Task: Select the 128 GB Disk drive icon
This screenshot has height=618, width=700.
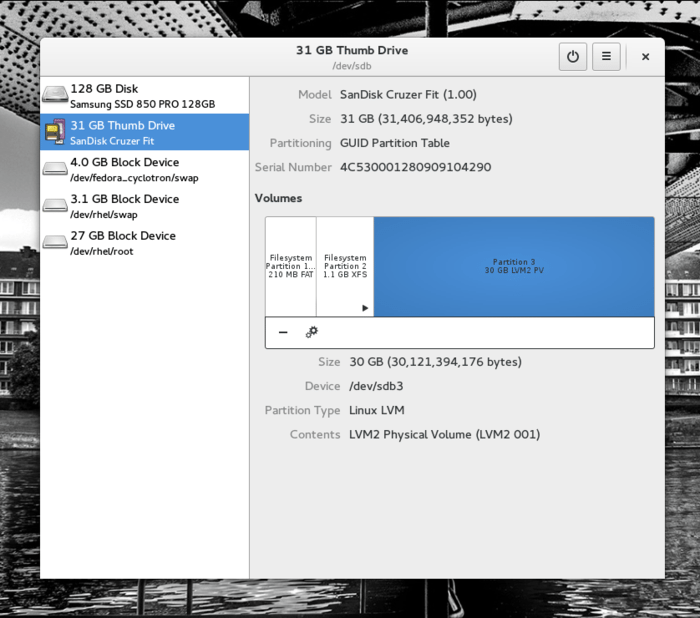Action: 55,96
